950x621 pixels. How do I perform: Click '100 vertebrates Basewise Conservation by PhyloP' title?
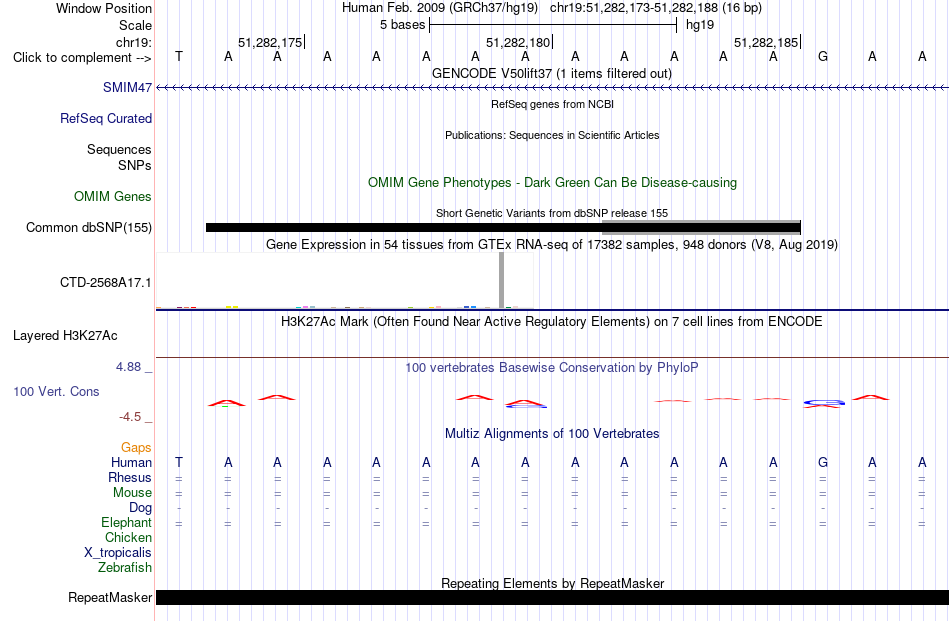pyautogui.click(x=552, y=367)
